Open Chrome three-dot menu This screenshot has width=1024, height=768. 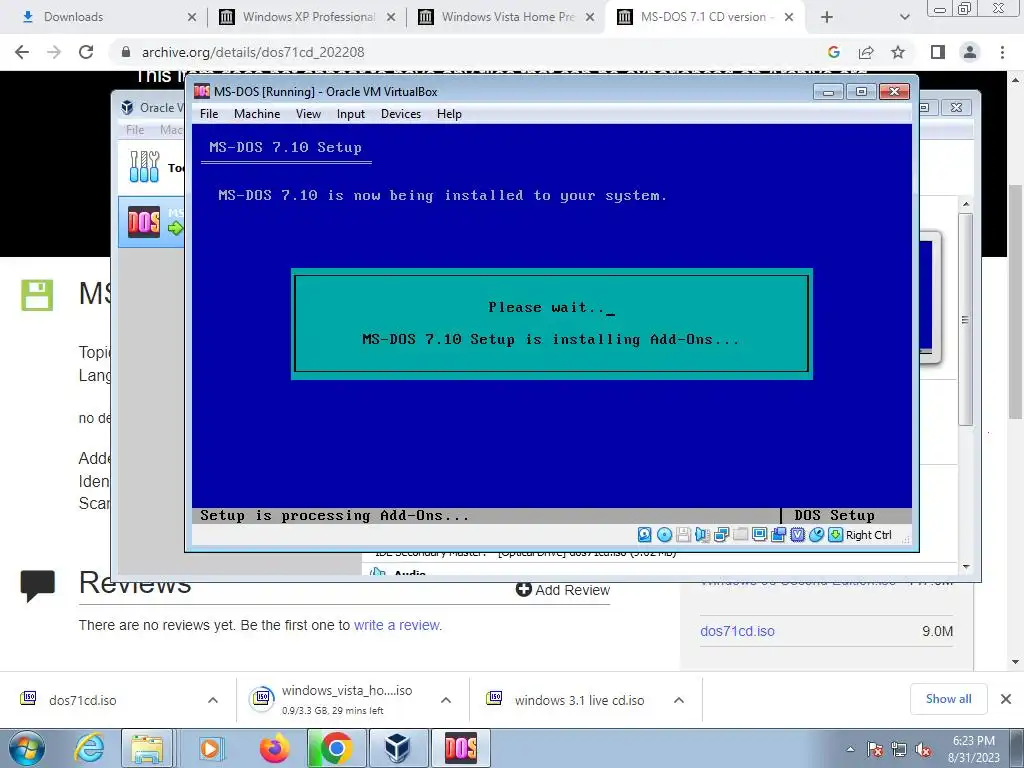[1002, 52]
